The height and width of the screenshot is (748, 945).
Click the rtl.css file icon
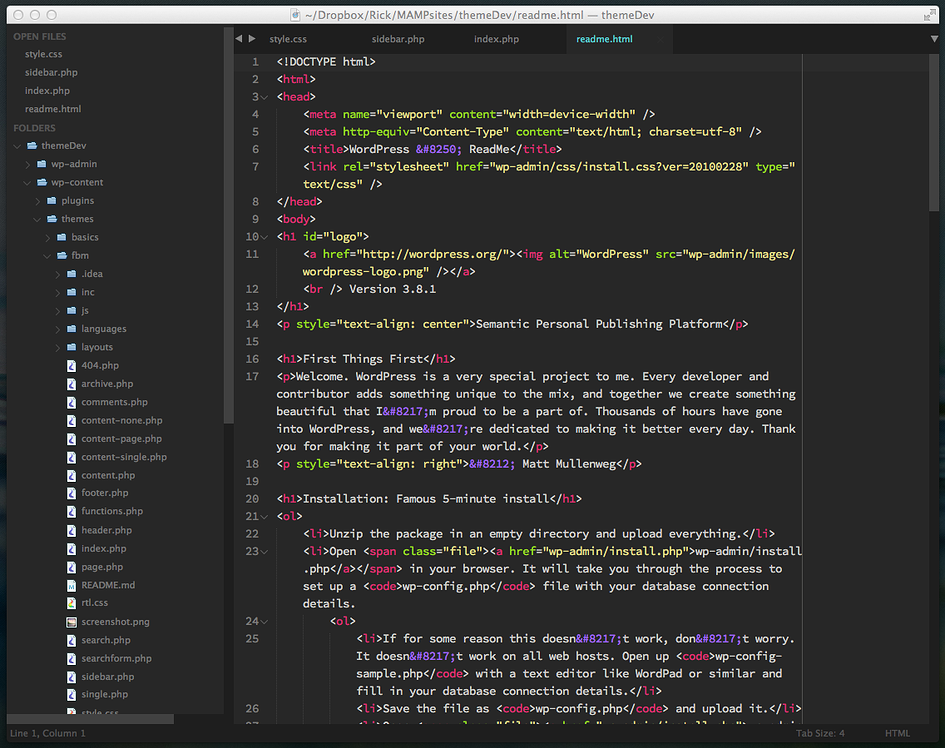[x=71, y=603]
